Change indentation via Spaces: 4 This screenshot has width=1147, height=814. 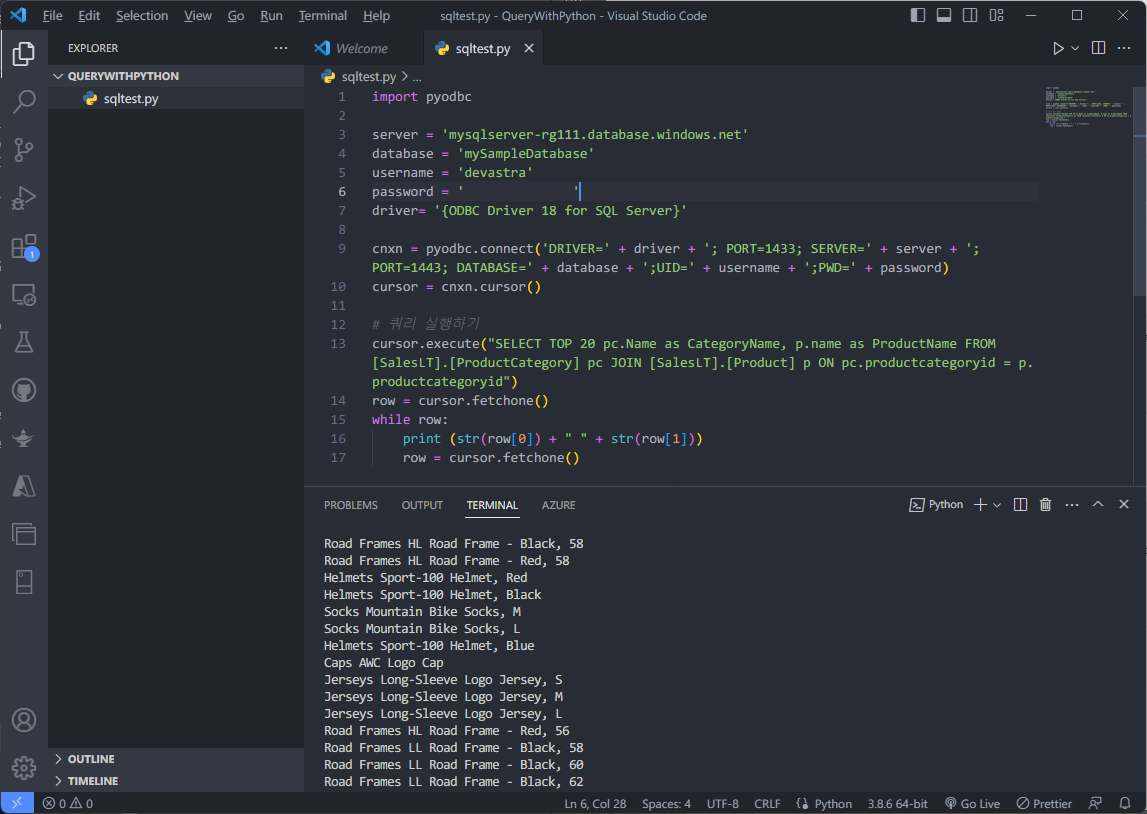(666, 803)
